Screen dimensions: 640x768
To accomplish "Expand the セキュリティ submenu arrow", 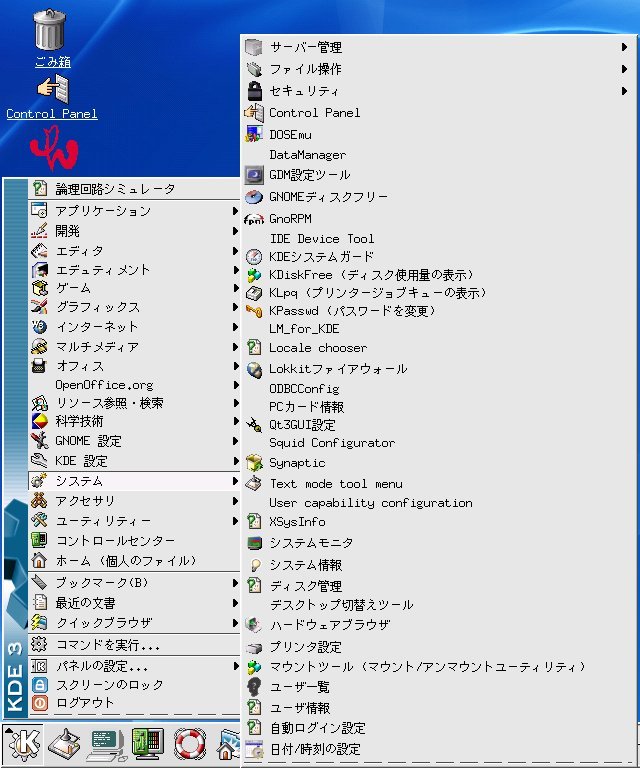I will pyautogui.click(x=624, y=91).
